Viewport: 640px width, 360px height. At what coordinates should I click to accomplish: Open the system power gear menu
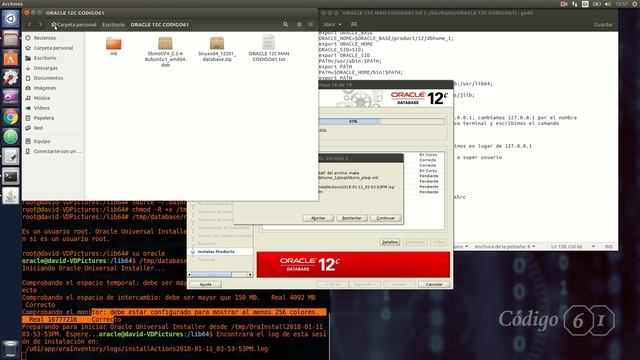tap(635, 4)
